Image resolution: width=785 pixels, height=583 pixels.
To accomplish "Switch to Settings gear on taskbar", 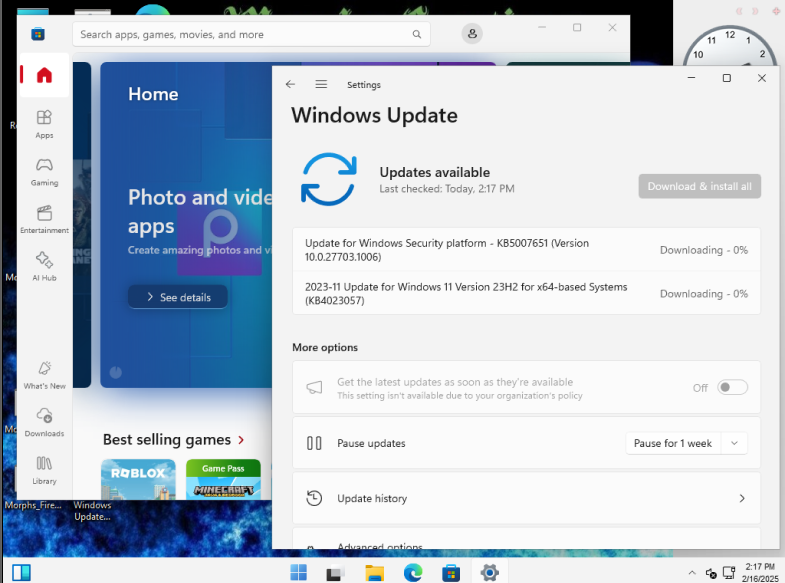I will (x=489, y=572).
